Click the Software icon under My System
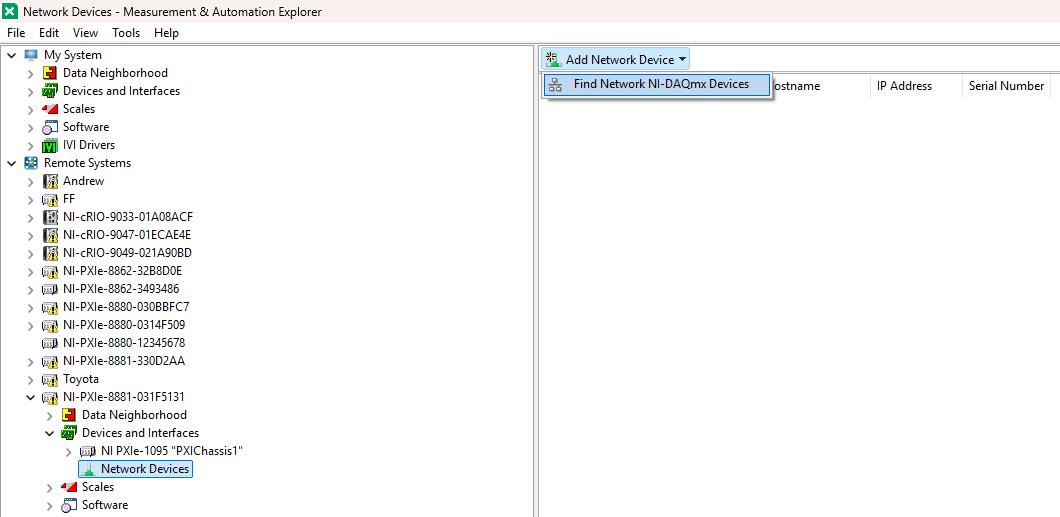The width and height of the screenshot is (1060, 517). (x=50, y=127)
